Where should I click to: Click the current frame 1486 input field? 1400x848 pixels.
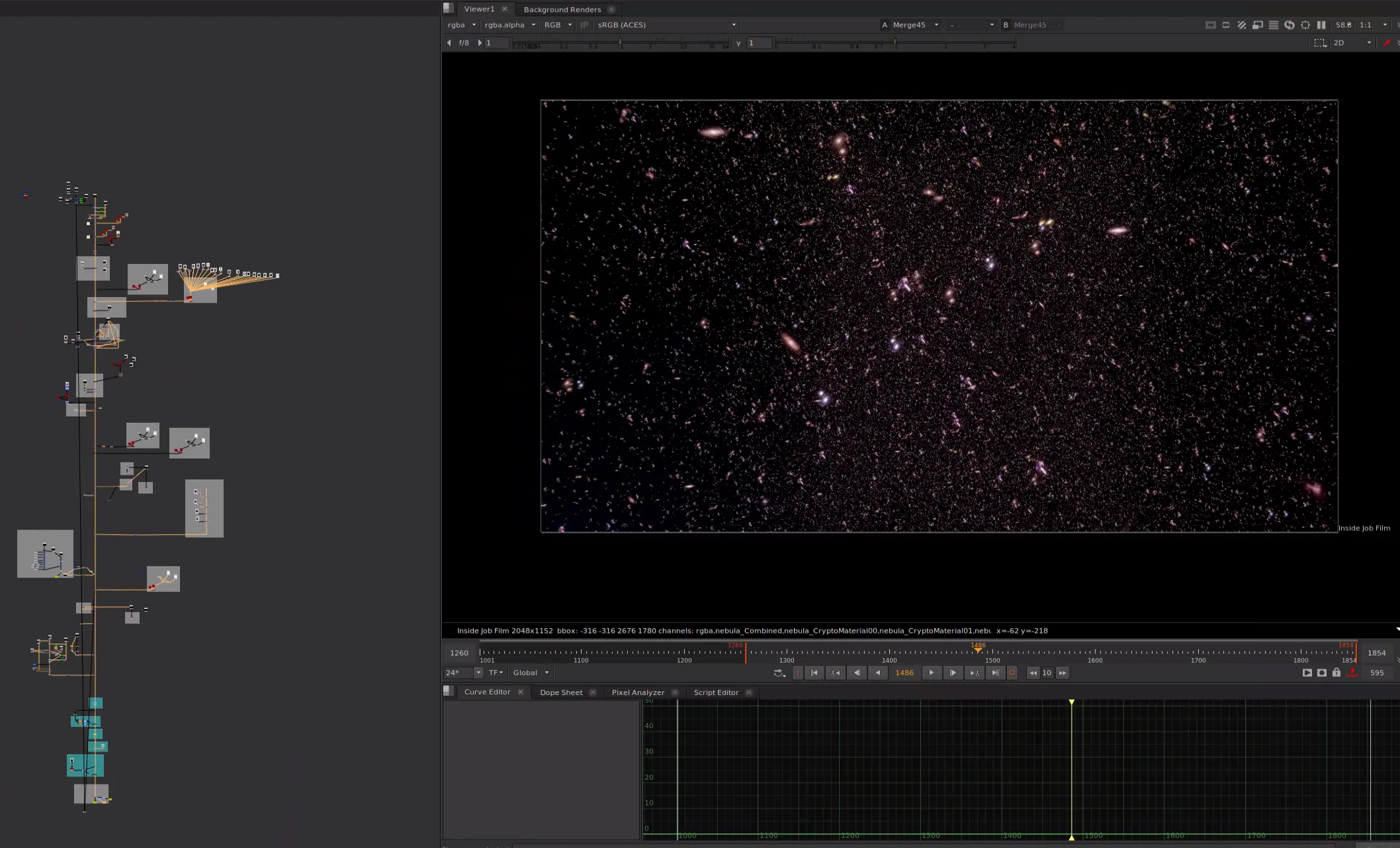tap(904, 673)
